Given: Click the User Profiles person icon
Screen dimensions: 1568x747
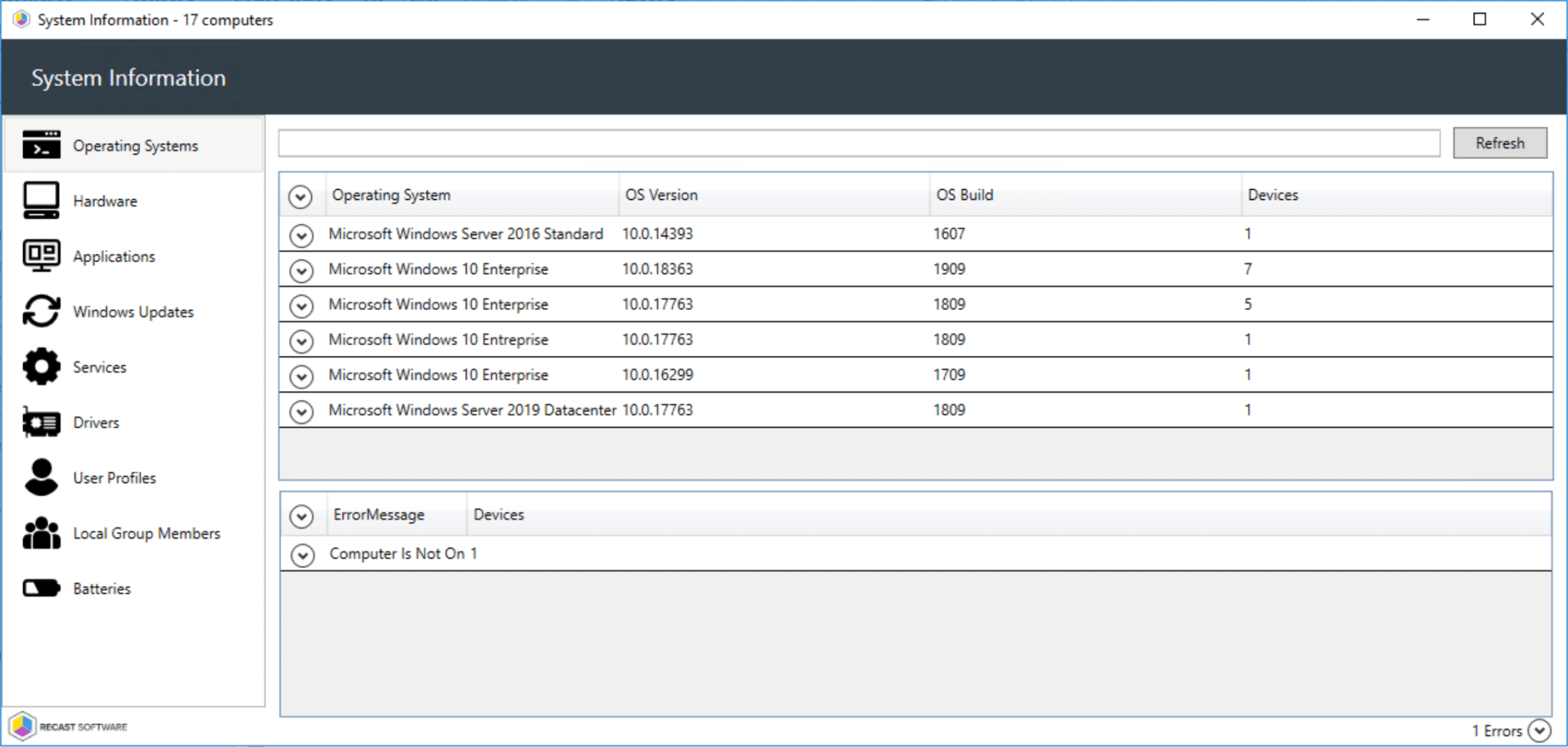Looking at the screenshot, I should point(41,478).
